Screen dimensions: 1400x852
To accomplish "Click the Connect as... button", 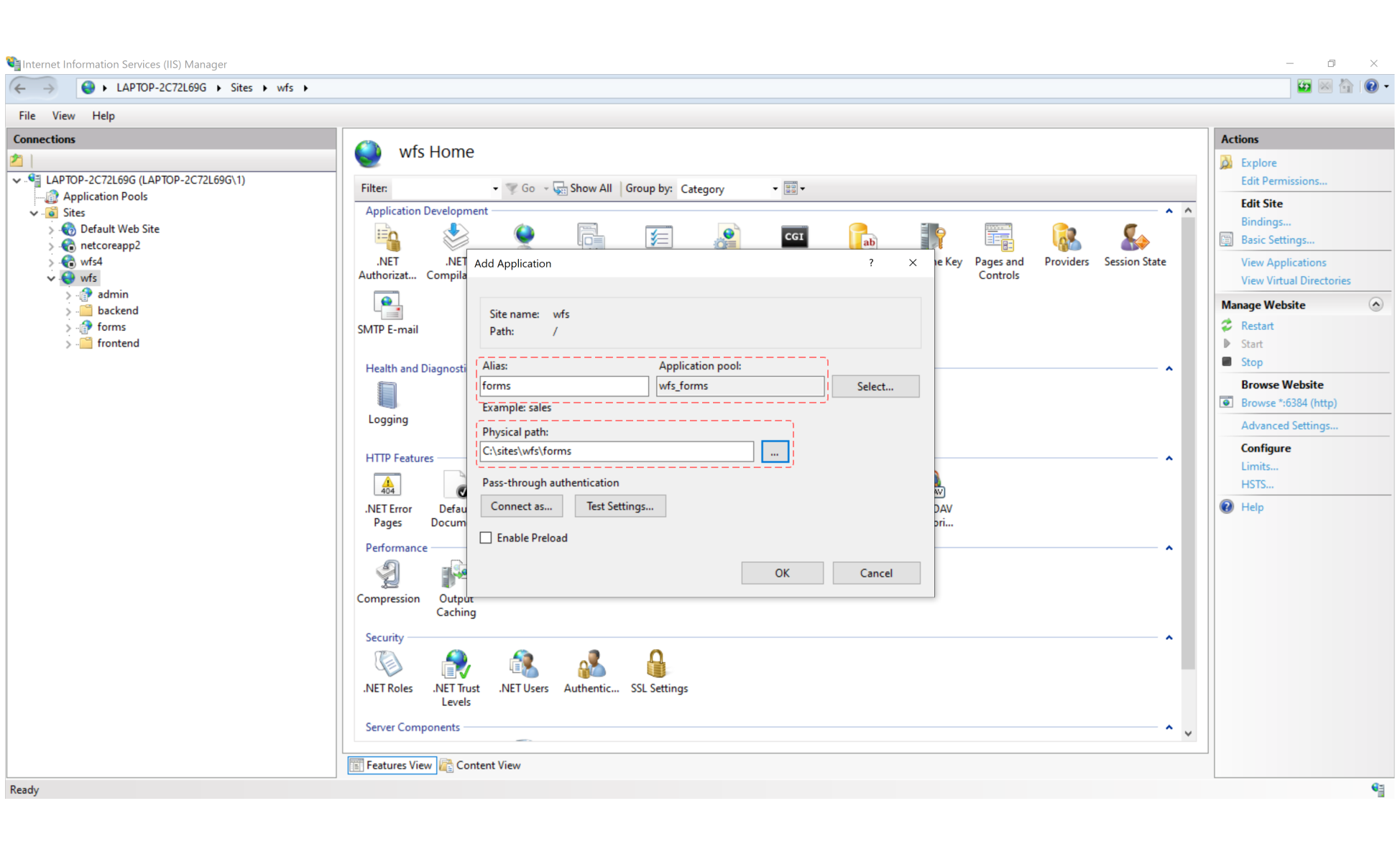I will 522,506.
